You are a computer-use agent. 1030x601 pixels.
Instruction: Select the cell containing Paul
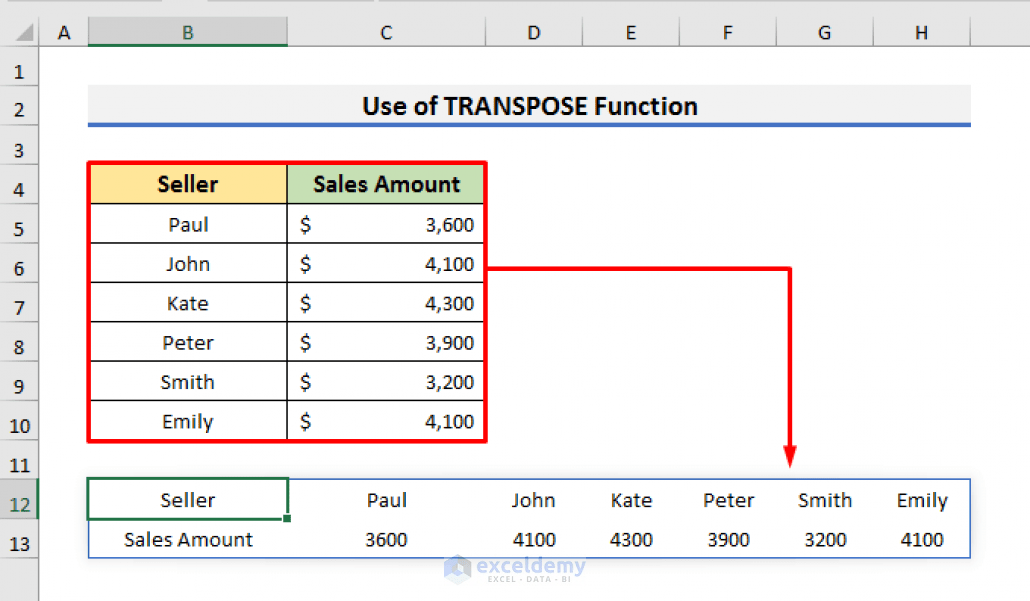[187, 224]
